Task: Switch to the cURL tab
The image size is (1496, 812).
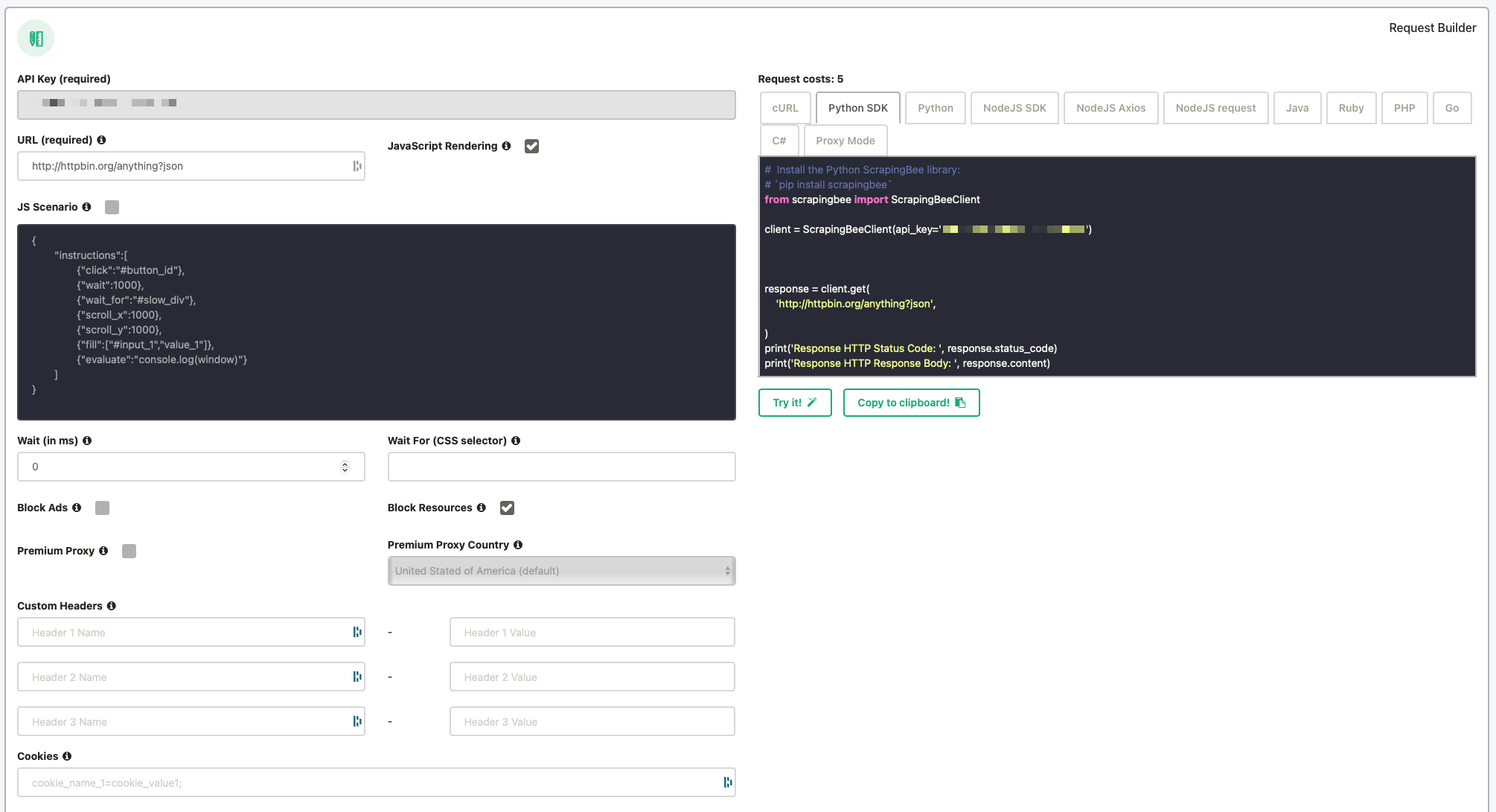Action: coord(785,108)
